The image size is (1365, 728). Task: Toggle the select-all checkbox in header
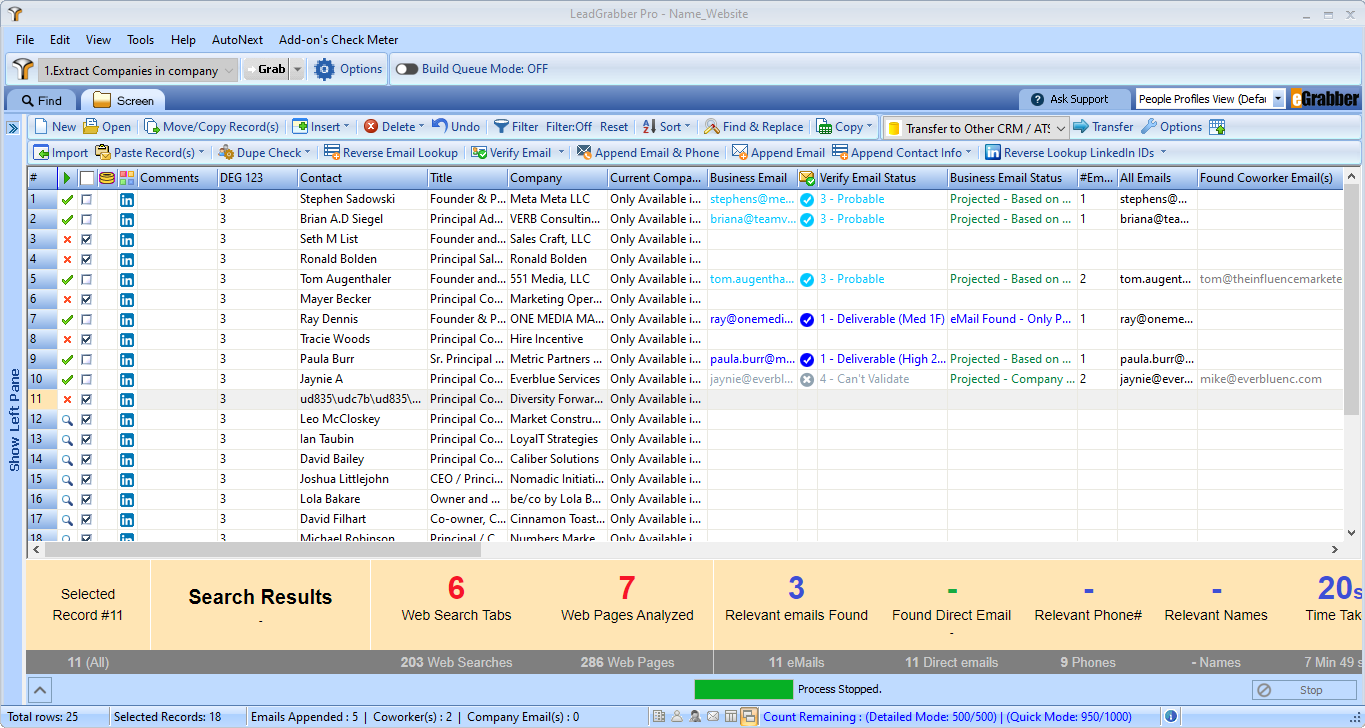click(87, 178)
